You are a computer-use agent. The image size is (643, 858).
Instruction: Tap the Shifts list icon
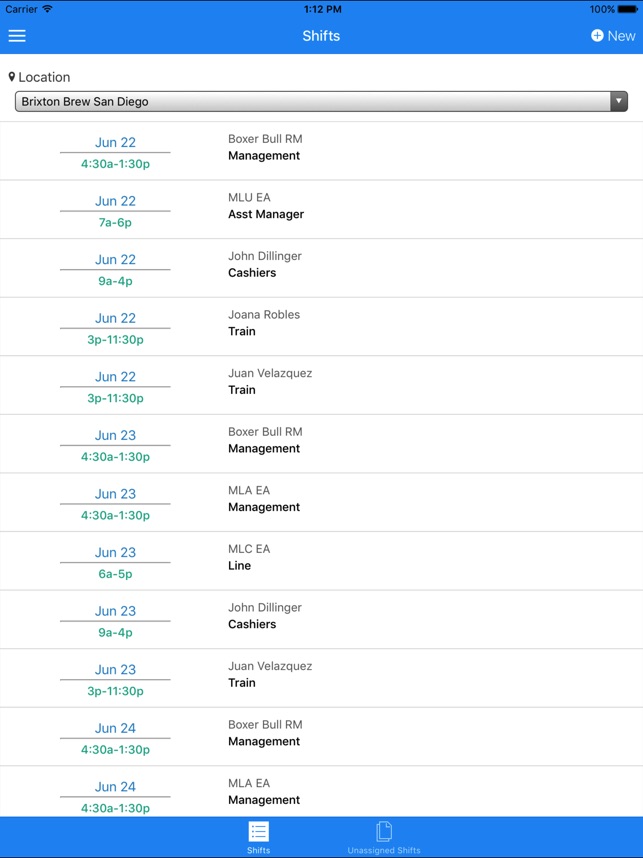coord(259,831)
